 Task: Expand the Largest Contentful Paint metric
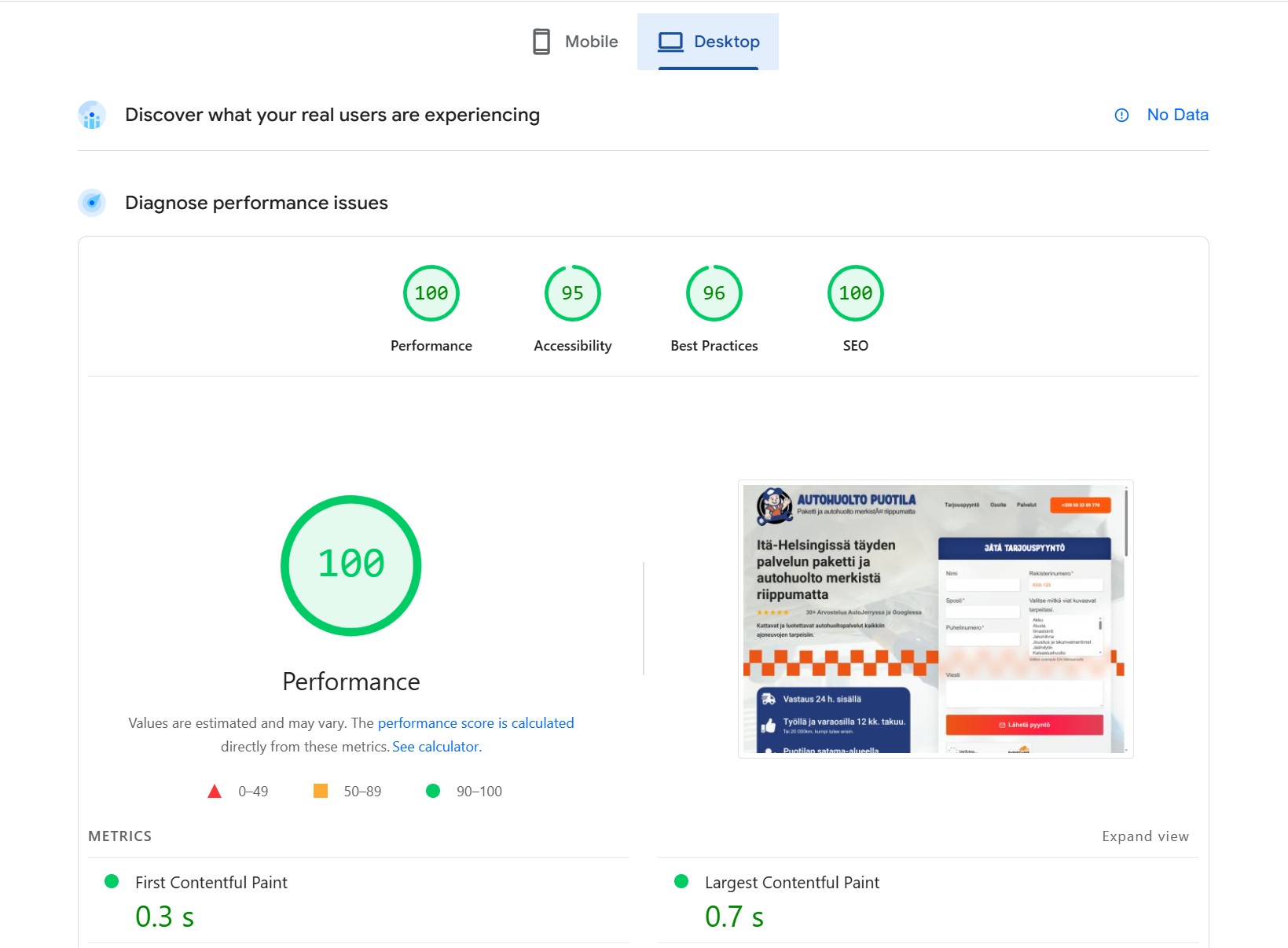pyautogui.click(x=791, y=883)
